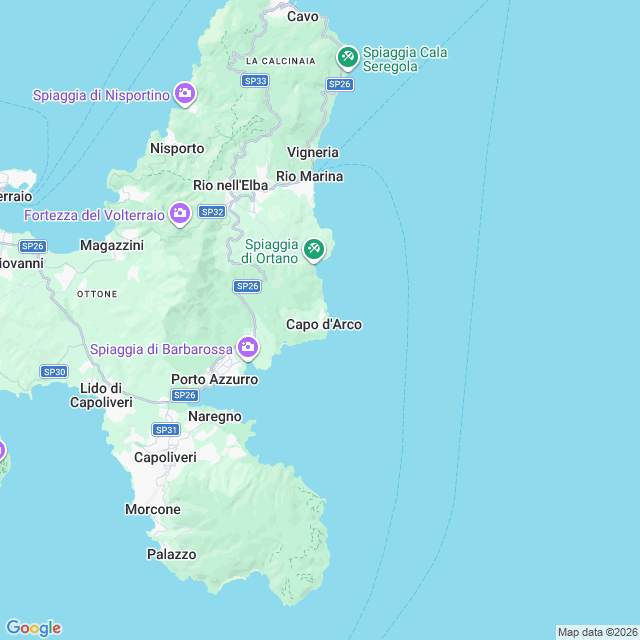The image size is (640, 640).
Task: Click the Magazzini town label
Action: pos(112,245)
